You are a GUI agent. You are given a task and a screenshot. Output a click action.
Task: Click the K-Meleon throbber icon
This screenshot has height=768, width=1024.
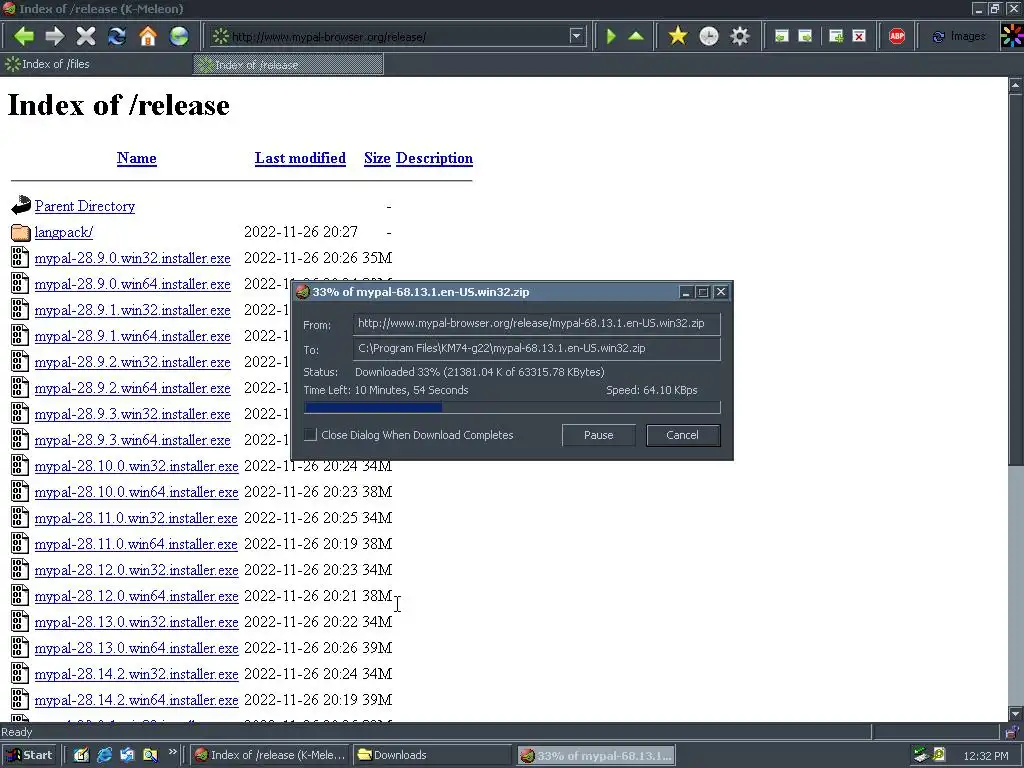[1012, 36]
